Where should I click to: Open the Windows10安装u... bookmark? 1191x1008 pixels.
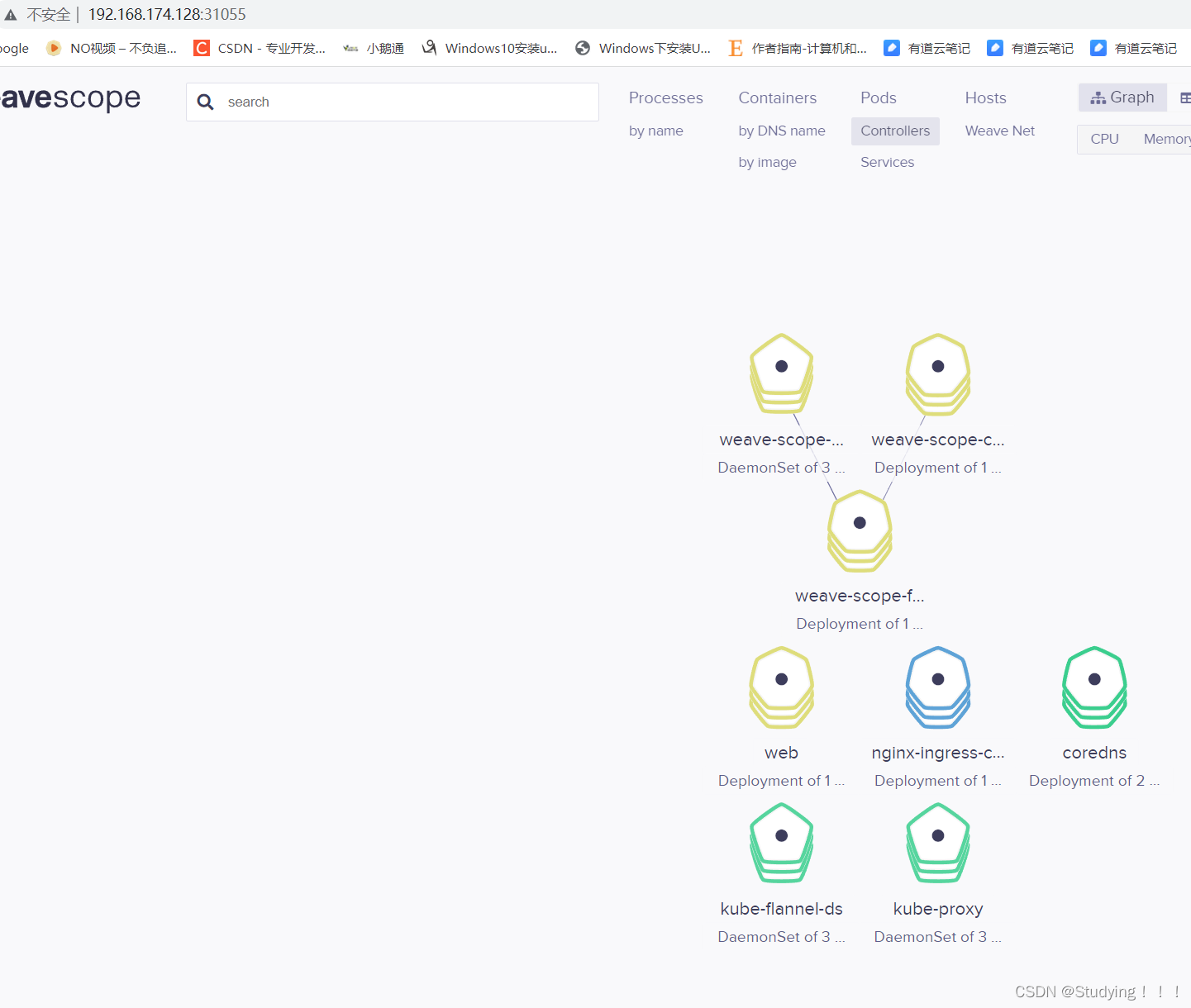click(489, 48)
